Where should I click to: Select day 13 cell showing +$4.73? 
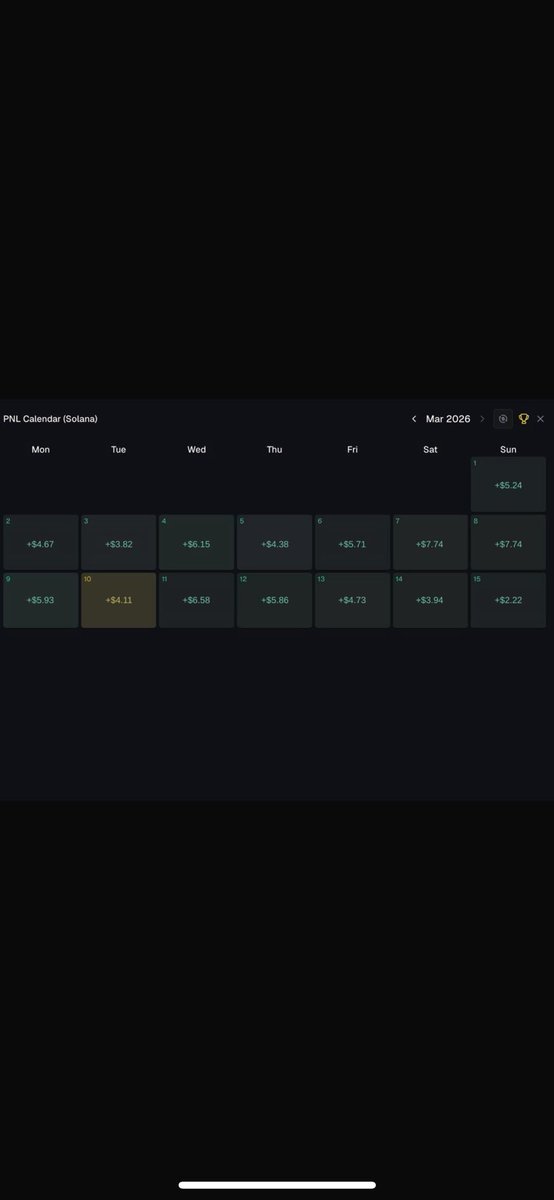352,600
